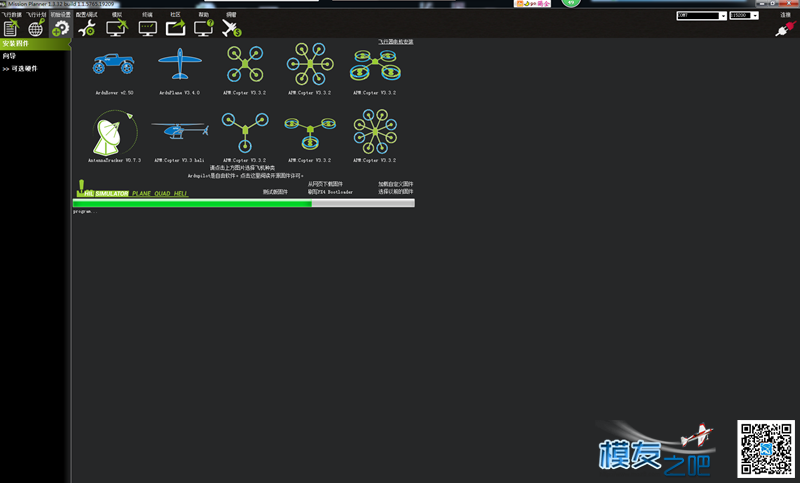This screenshot has width=800, height=483.
Task: Click the 测试版固件 beta firmware link
Action: (x=275, y=192)
